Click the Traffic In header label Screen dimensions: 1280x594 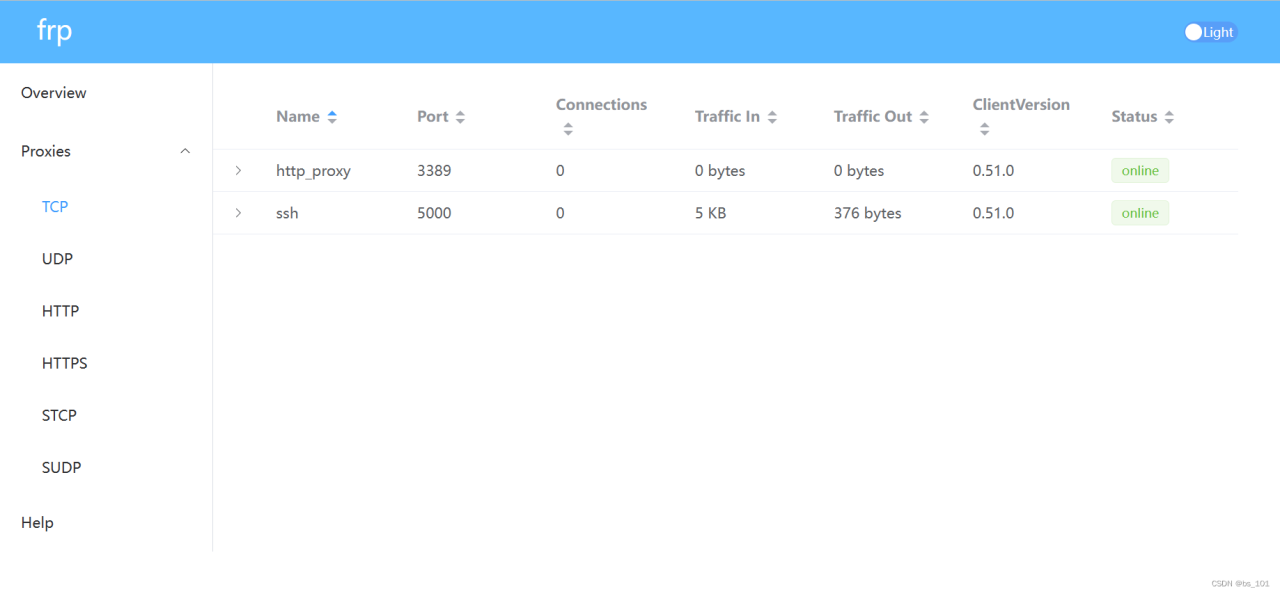727,117
